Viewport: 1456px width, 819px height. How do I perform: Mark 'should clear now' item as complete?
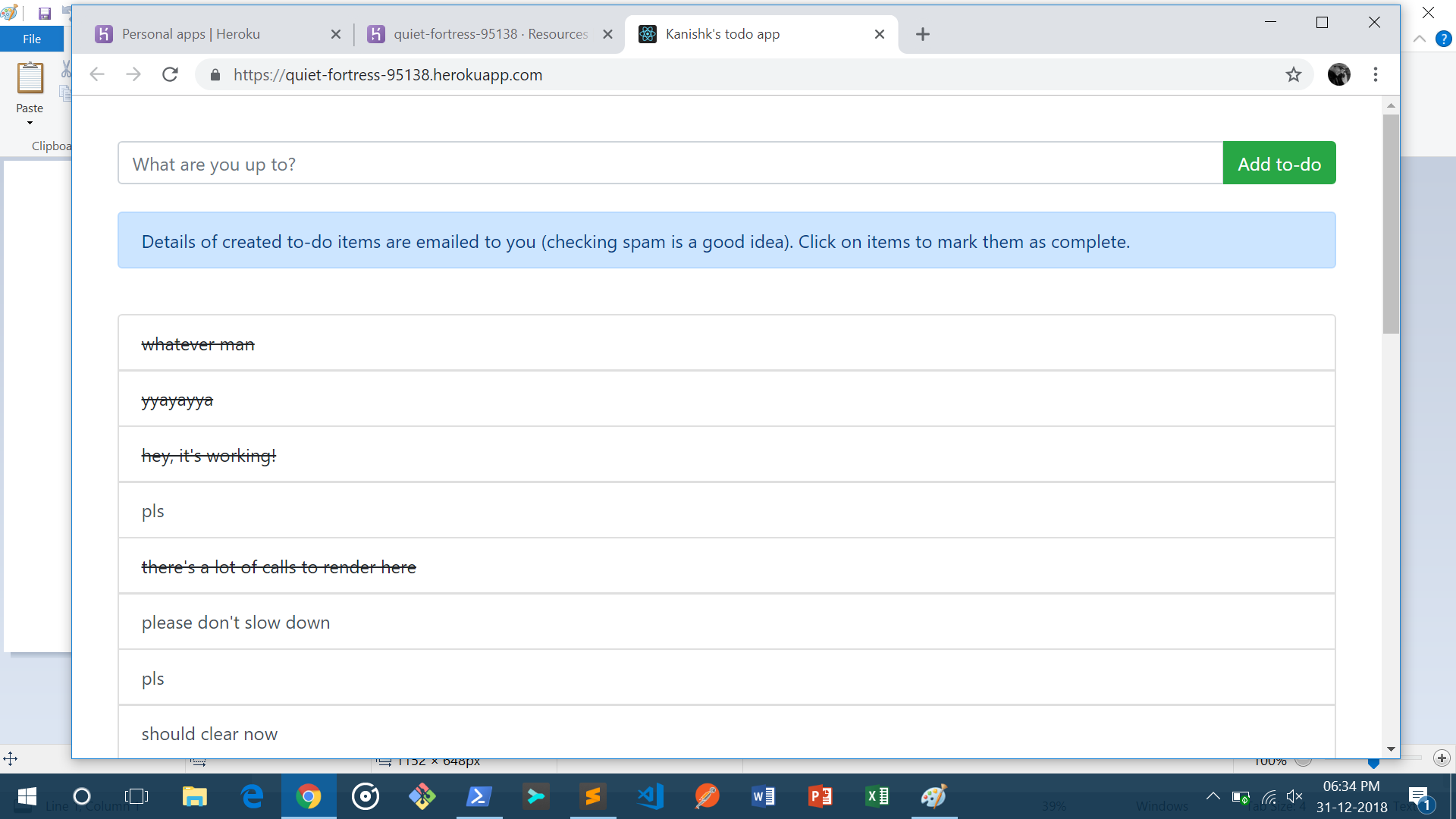pyautogui.click(x=209, y=734)
